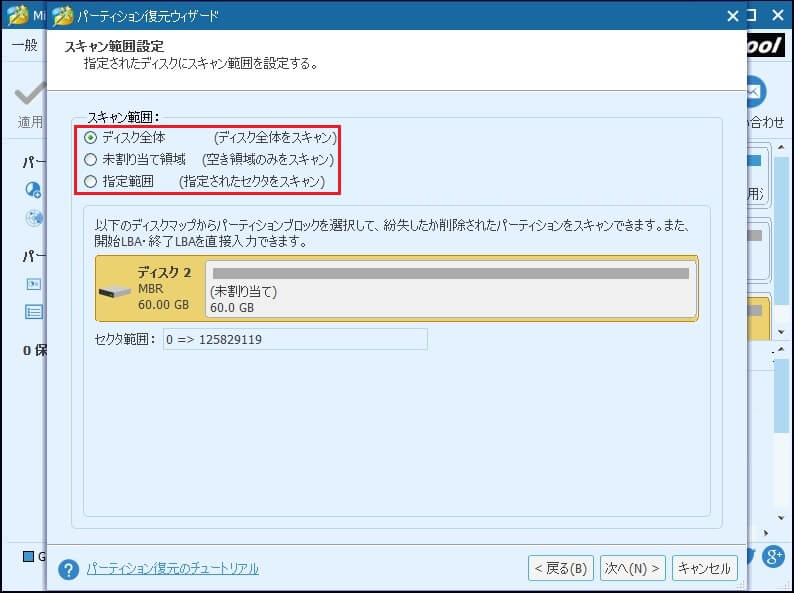Screen dimensions: 794x593
Task: Click the blue legend square next to G
Action: 29,557
